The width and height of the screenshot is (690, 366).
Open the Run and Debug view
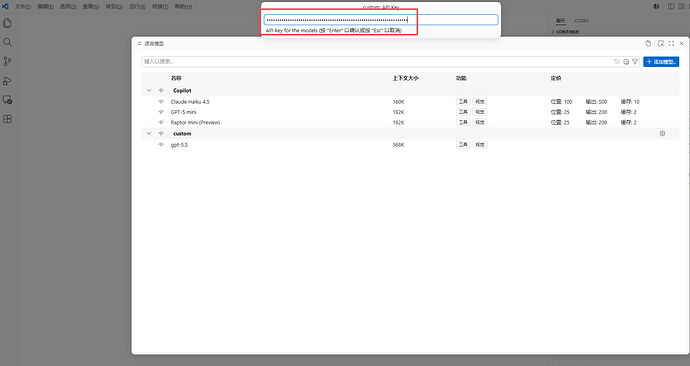pyautogui.click(x=7, y=81)
